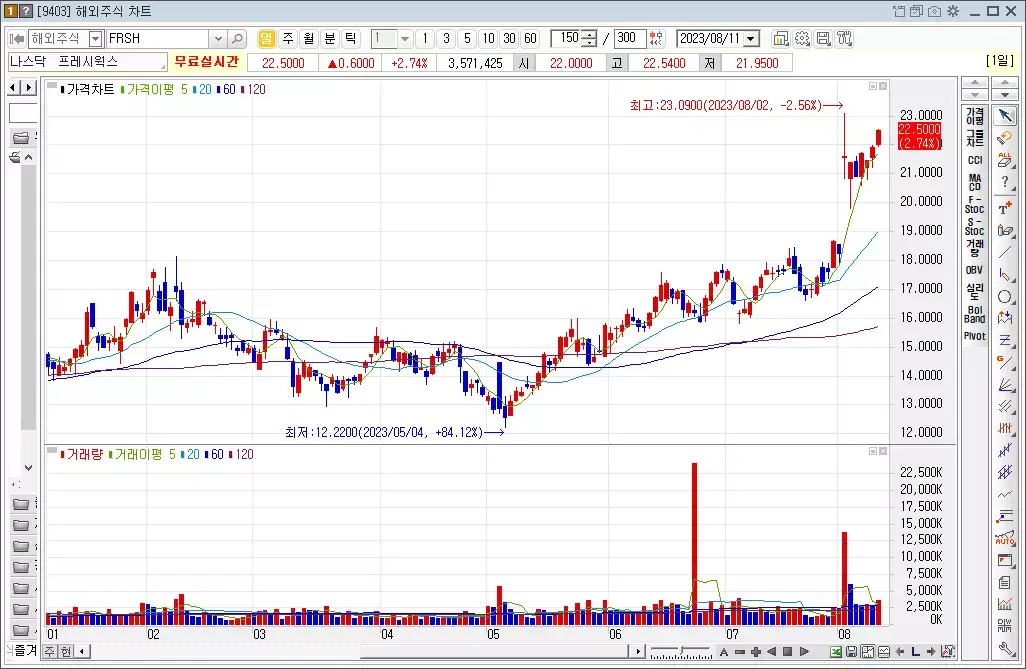The height and width of the screenshot is (669, 1026).
Task: Expand left panel with down chevron
Action: 28,467
